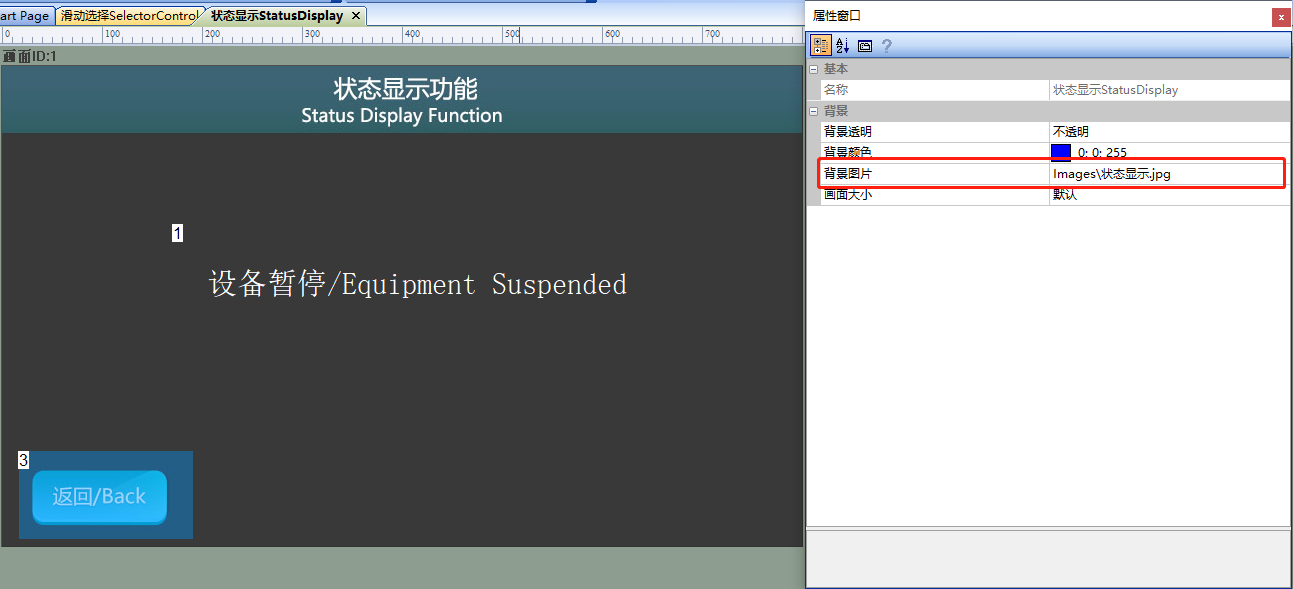The width and height of the screenshot is (1293, 589).
Task: Open the Start Page tab
Action: point(25,16)
